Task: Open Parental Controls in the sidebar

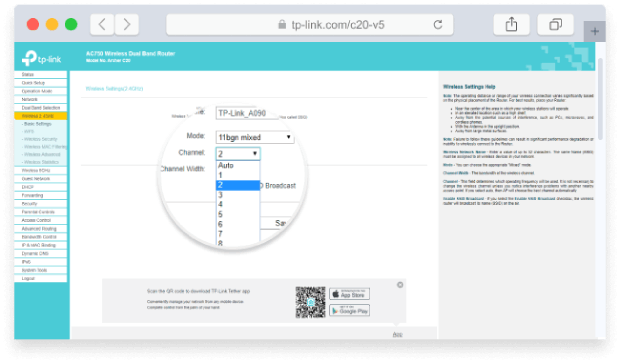Action: [41, 212]
